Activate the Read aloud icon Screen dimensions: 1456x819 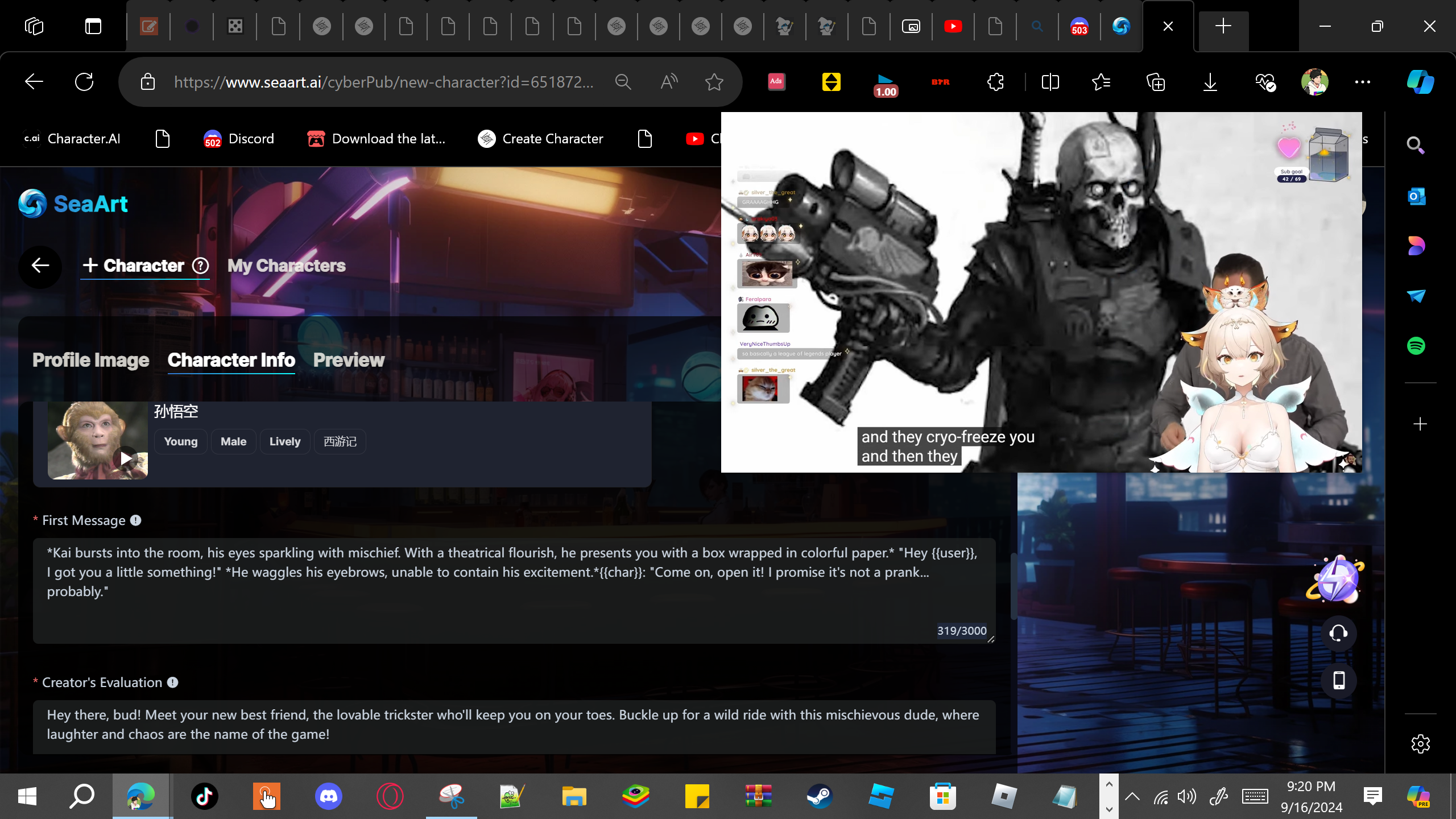tap(669, 82)
